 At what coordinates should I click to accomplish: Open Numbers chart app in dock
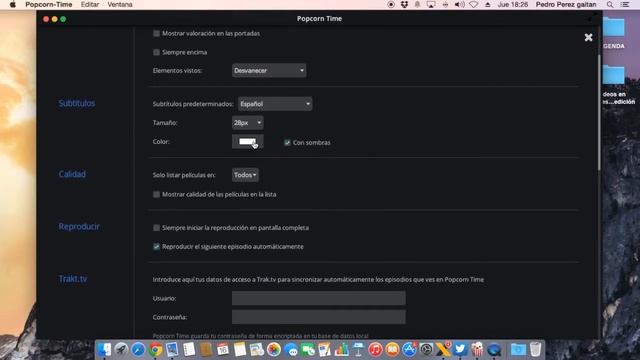point(342,350)
